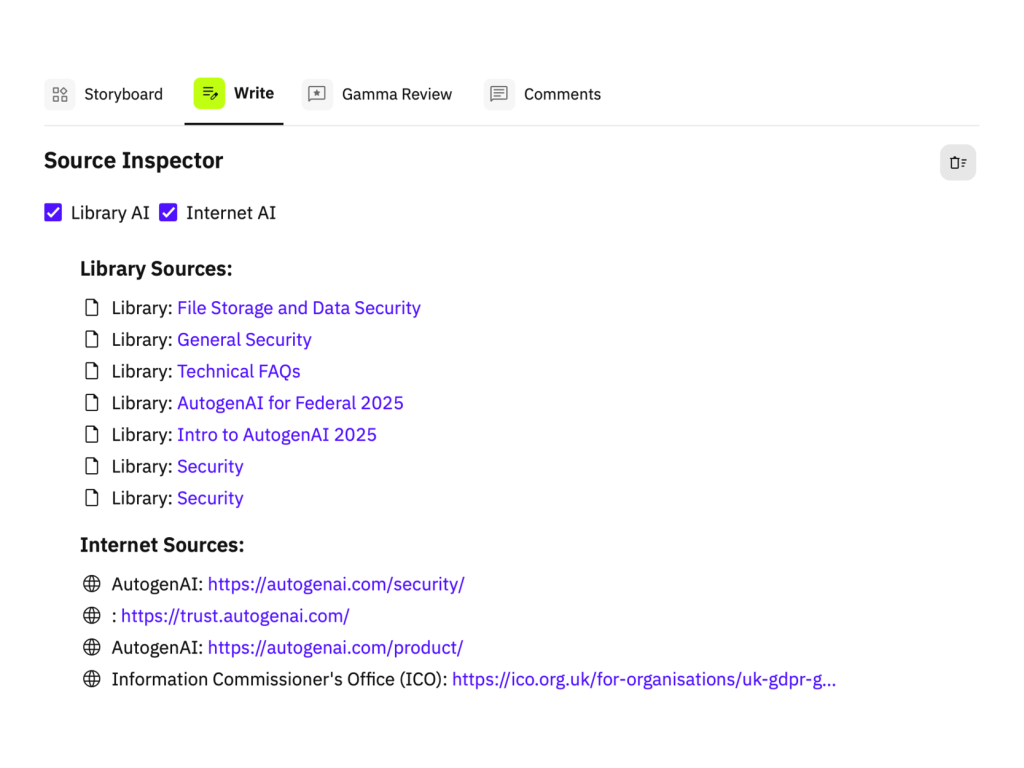Disable the Internet AI checkbox

tap(169, 213)
